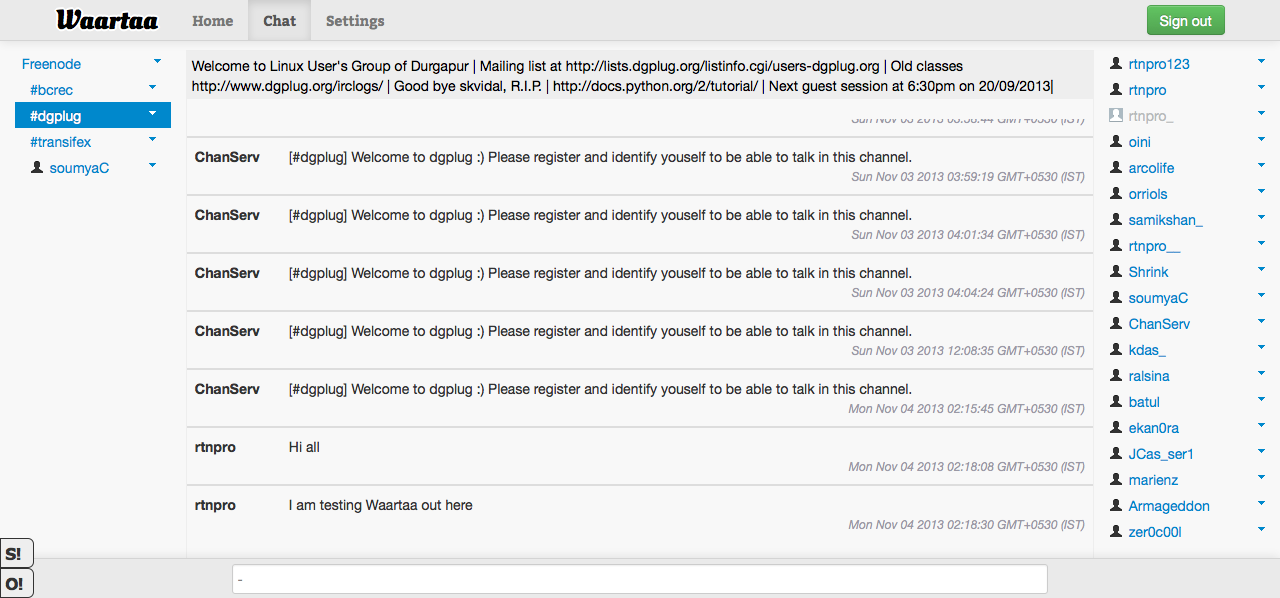Click the S! button at bottom left
Screen dimensions: 1280x598
15,554
